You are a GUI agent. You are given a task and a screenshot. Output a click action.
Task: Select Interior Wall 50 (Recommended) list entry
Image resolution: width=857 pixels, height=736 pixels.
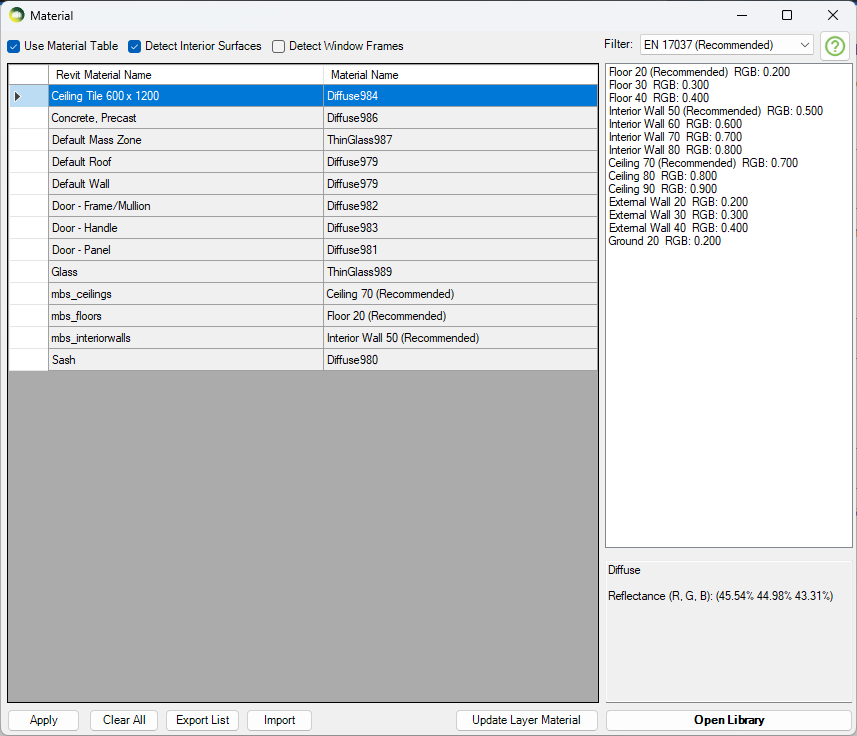pyautogui.click(x=685, y=111)
